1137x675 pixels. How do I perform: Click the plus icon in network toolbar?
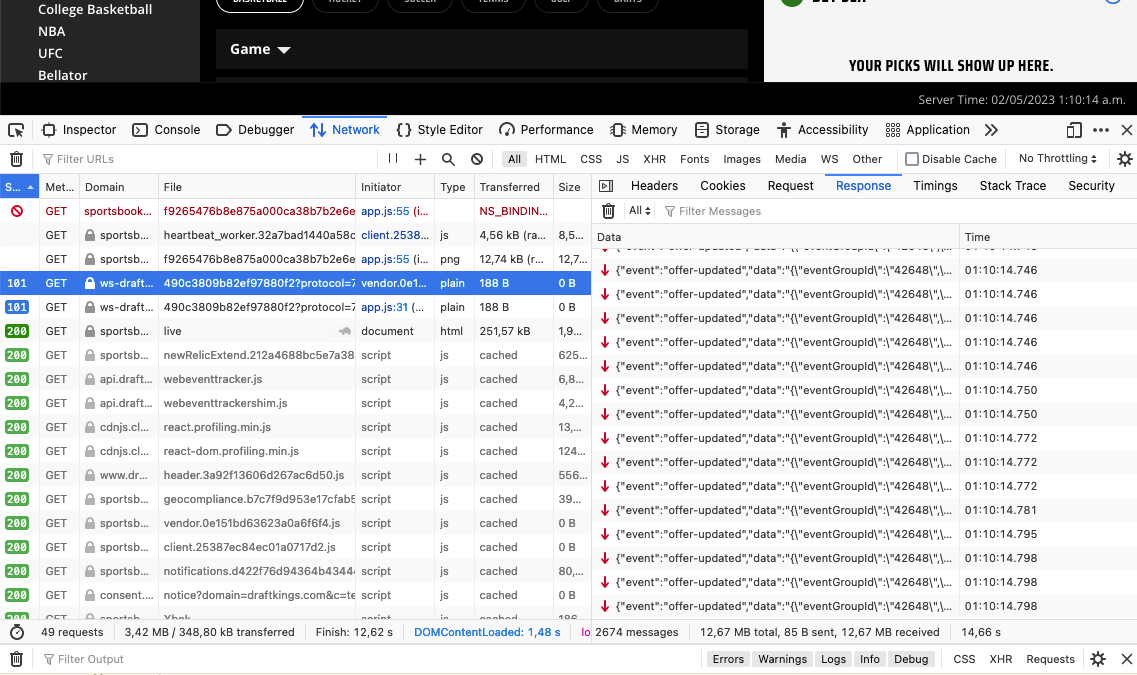click(x=421, y=159)
